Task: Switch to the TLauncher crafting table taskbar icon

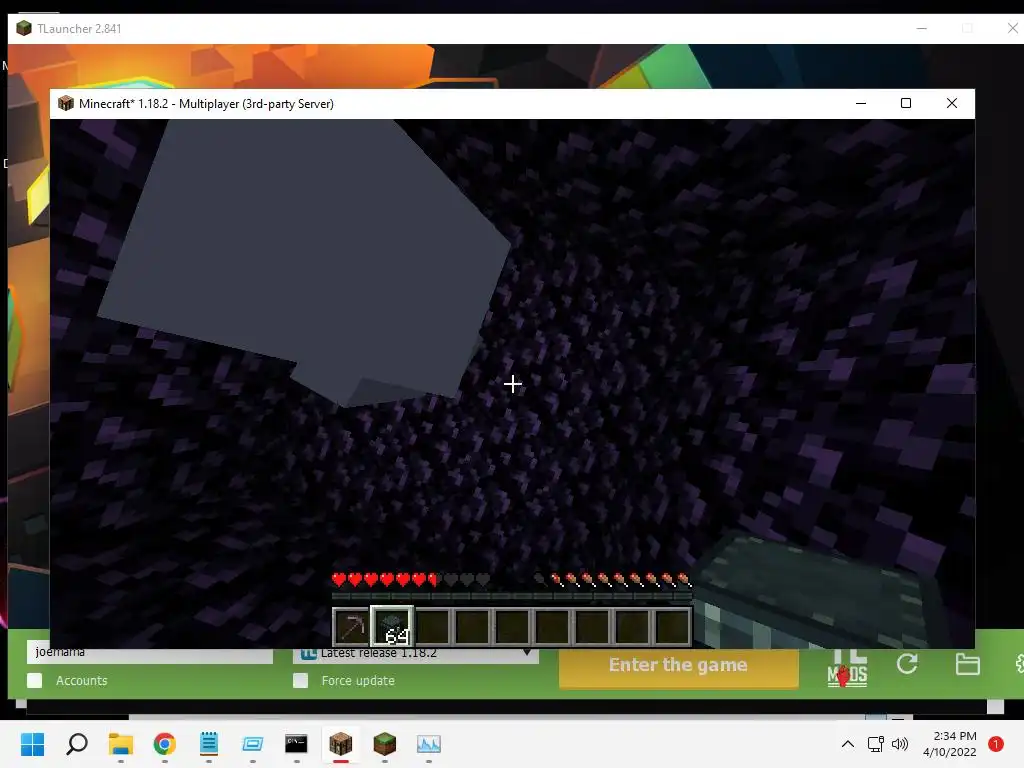Action: [x=341, y=744]
